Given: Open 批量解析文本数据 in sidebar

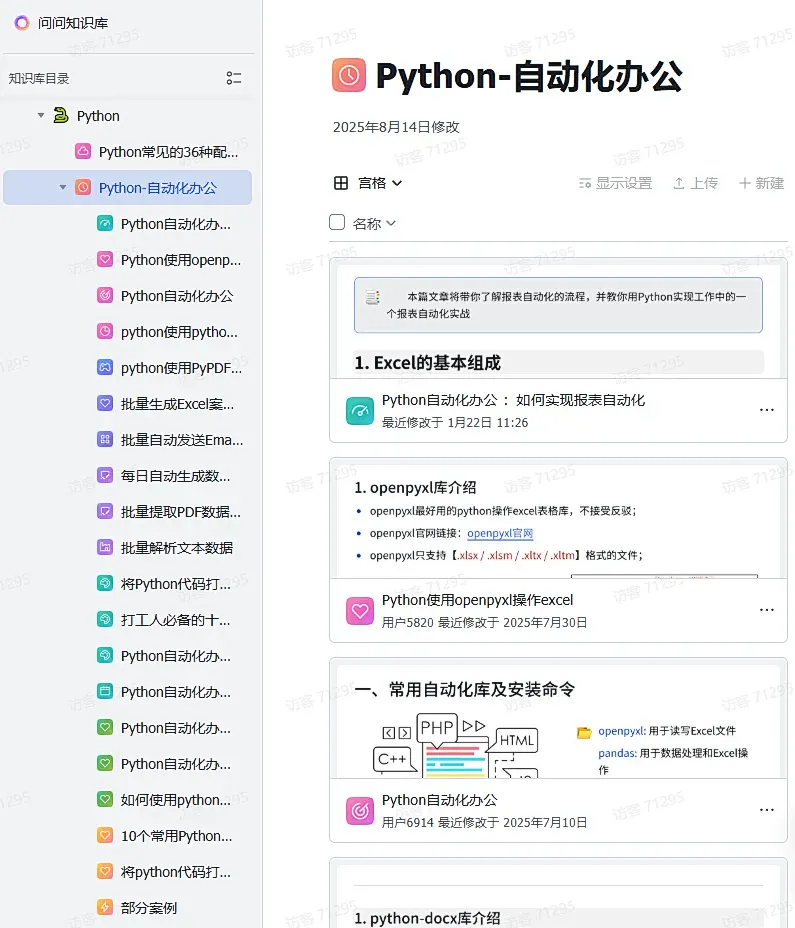Looking at the screenshot, I should 176,548.
